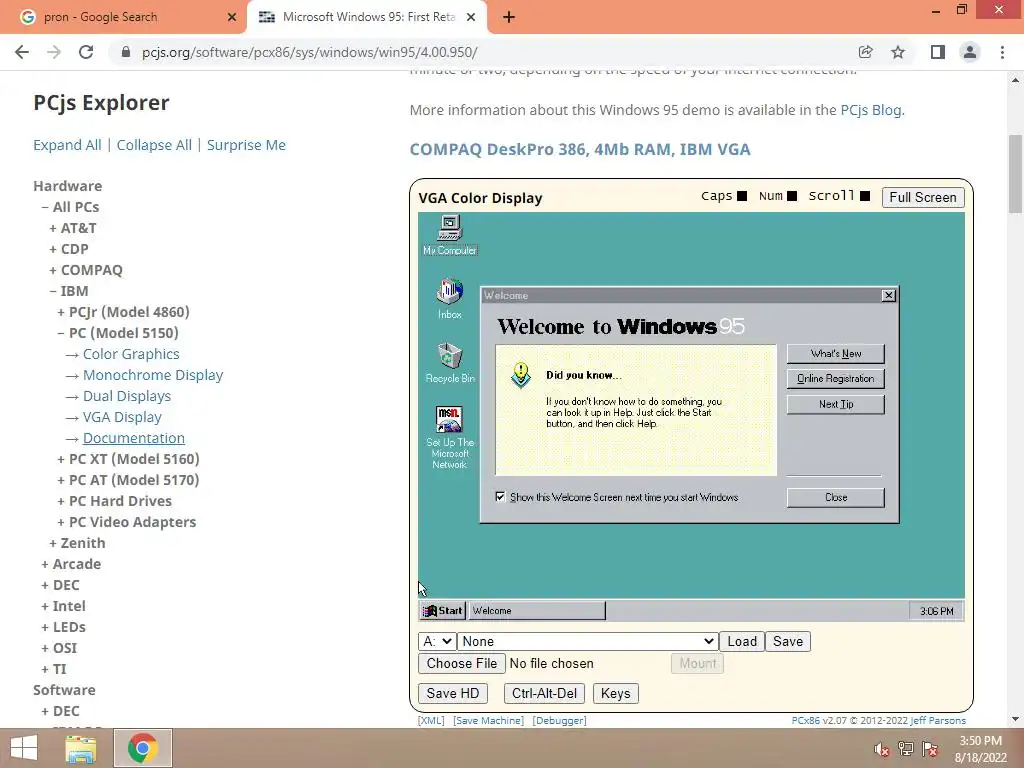Screen dimensions: 1024x768
Task: Open the Recycle Bin desktop icon
Action: (x=449, y=362)
